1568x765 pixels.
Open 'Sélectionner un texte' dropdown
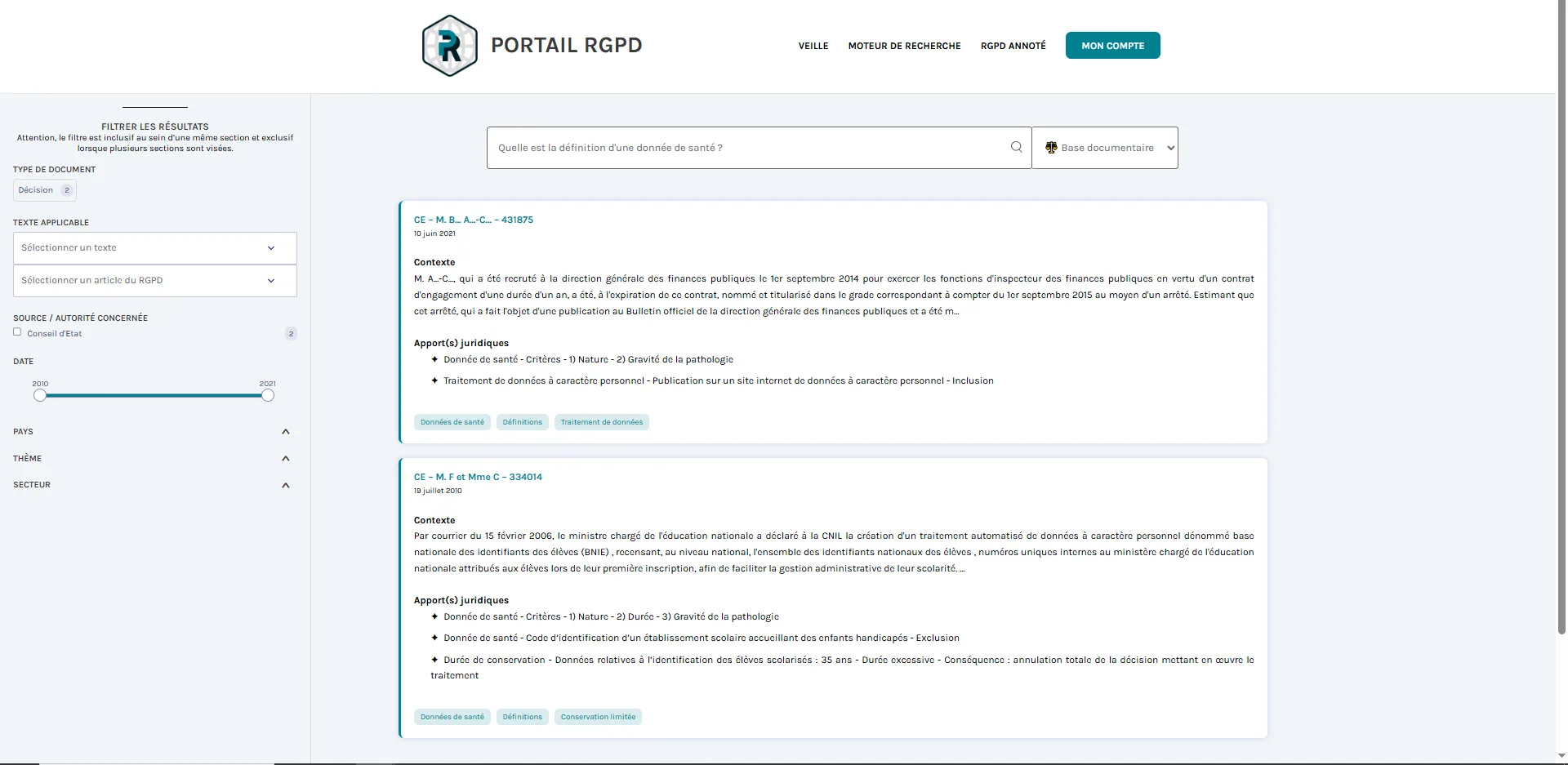click(155, 248)
